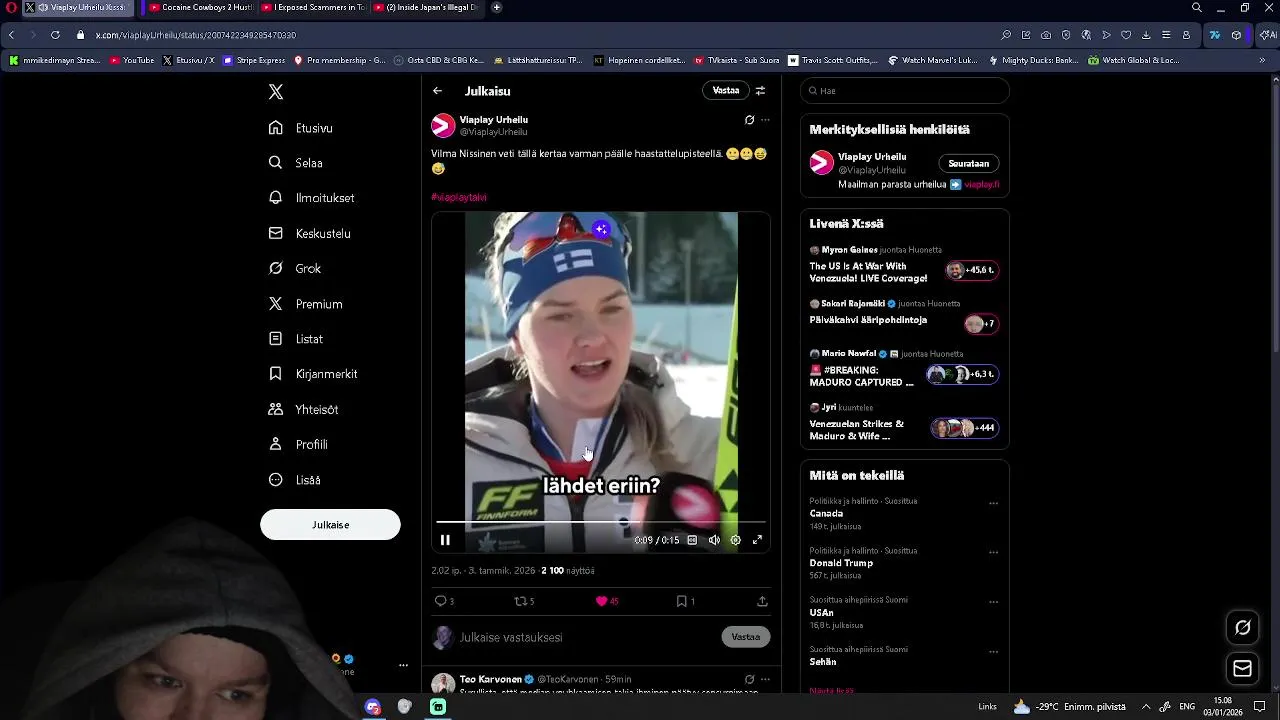Viewport: 1280px width, 720px height.
Task: Open the Canada trend
Action: coord(826,513)
